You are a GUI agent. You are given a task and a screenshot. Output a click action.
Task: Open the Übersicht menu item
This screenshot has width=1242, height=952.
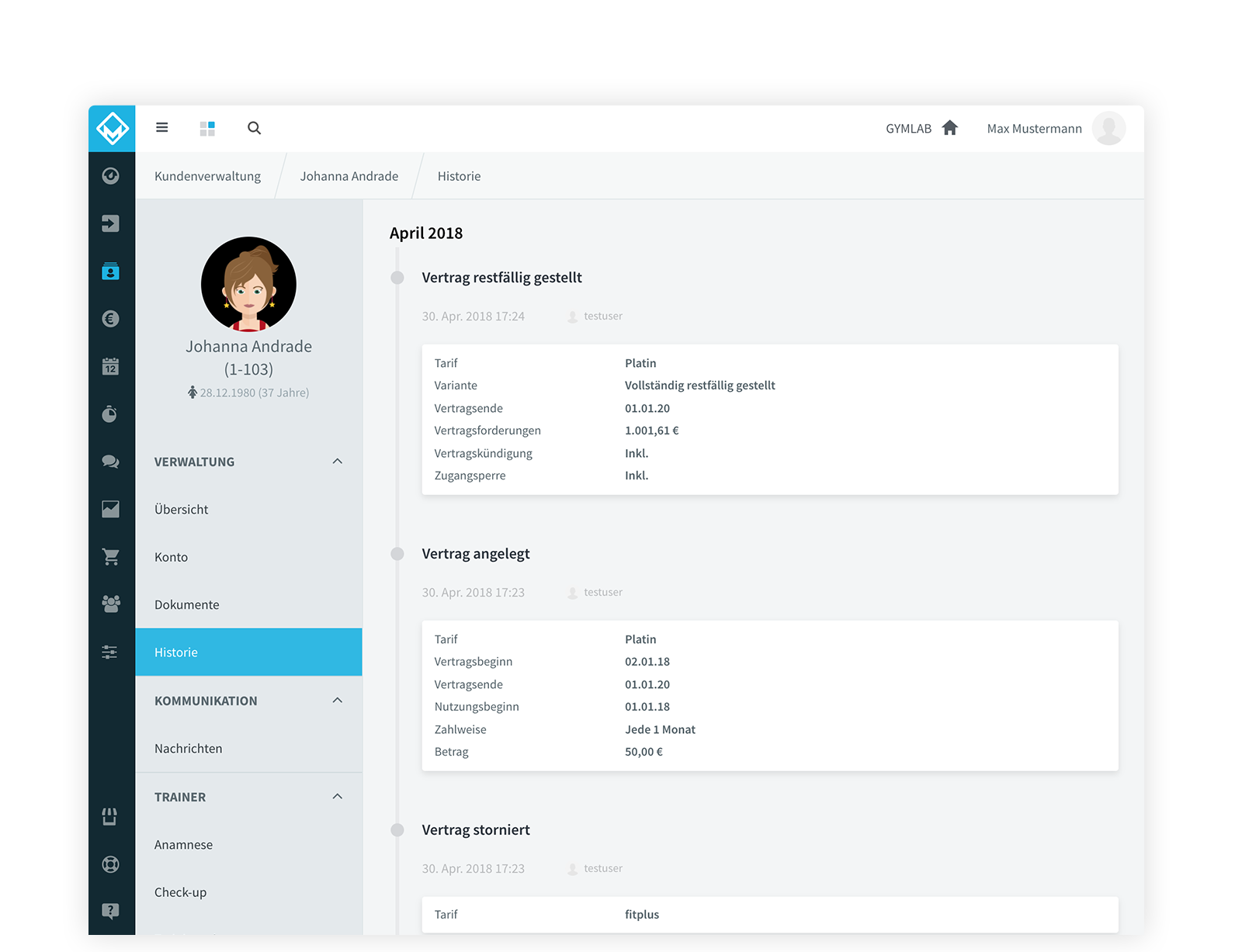coord(248,509)
